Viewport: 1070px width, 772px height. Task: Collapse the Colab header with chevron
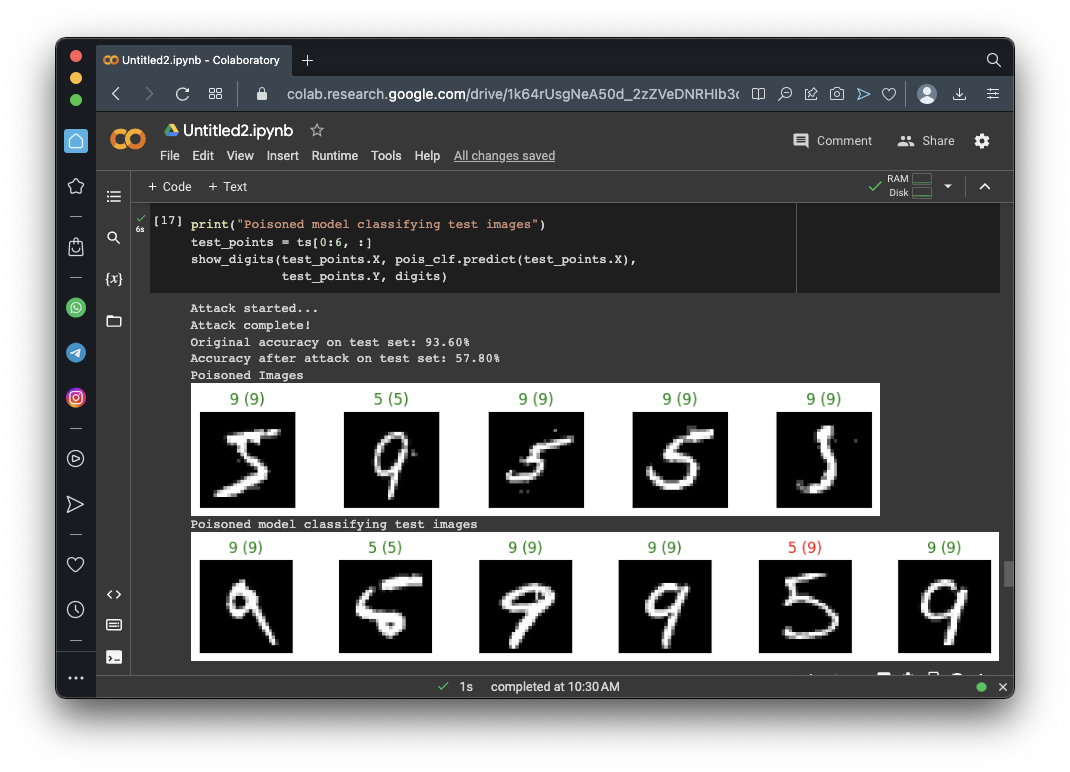point(984,187)
